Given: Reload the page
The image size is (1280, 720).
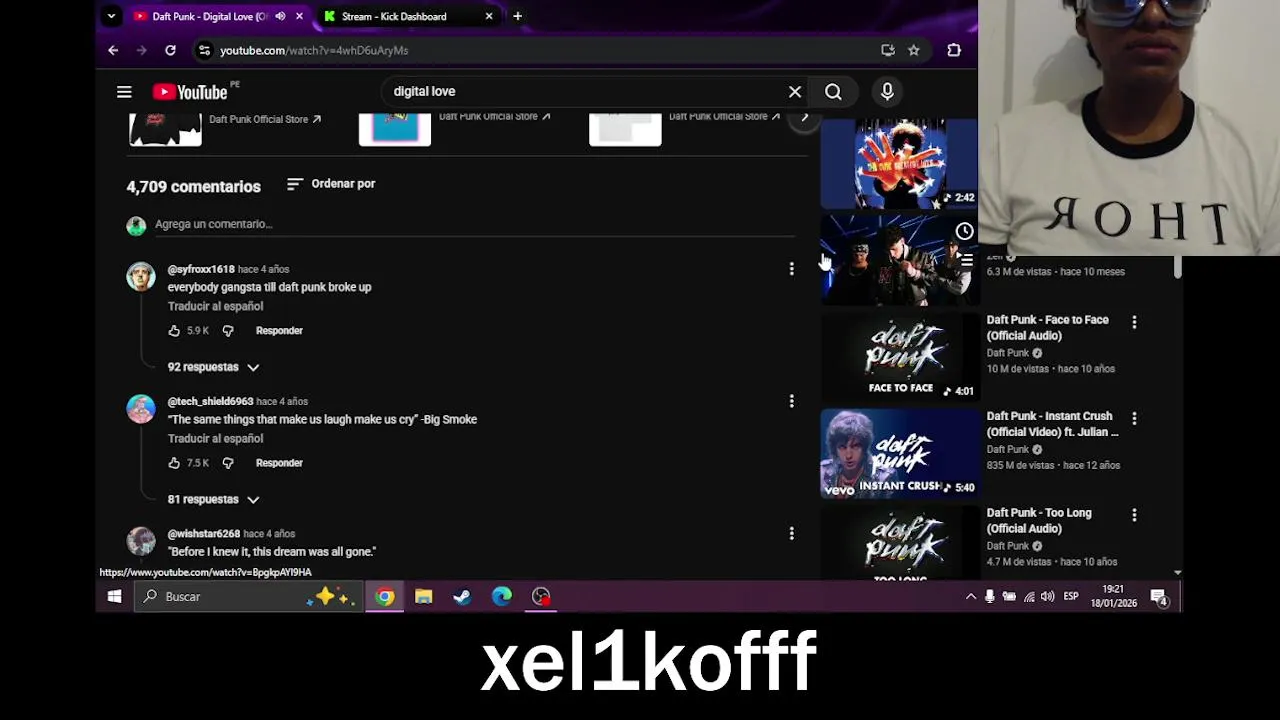Looking at the screenshot, I should tap(170, 50).
